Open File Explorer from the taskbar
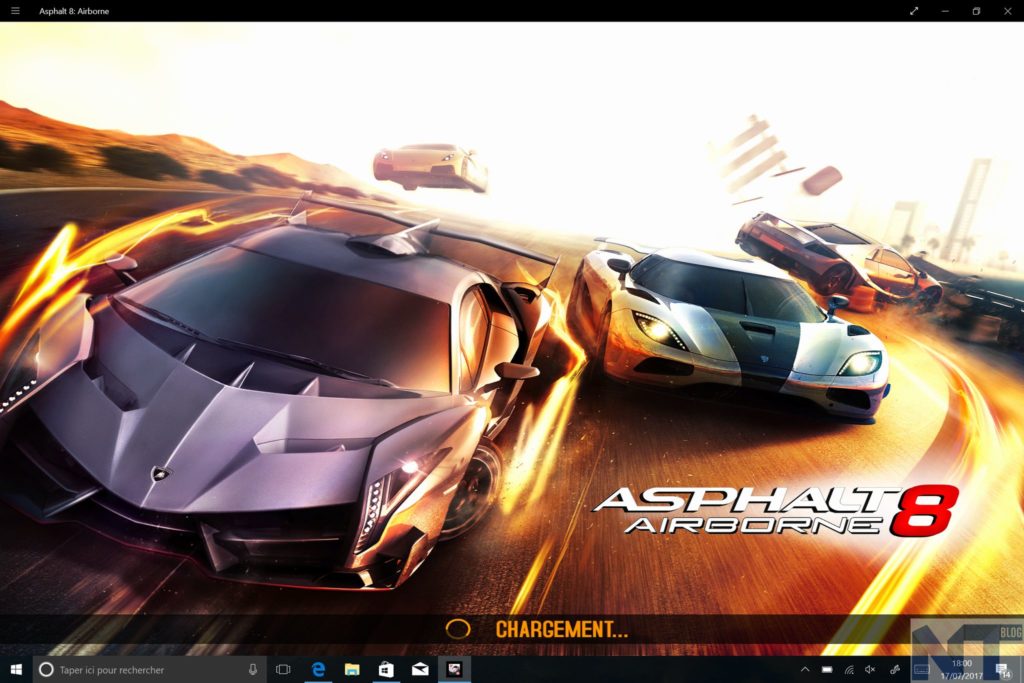Image resolution: width=1024 pixels, height=683 pixels. 352,669
